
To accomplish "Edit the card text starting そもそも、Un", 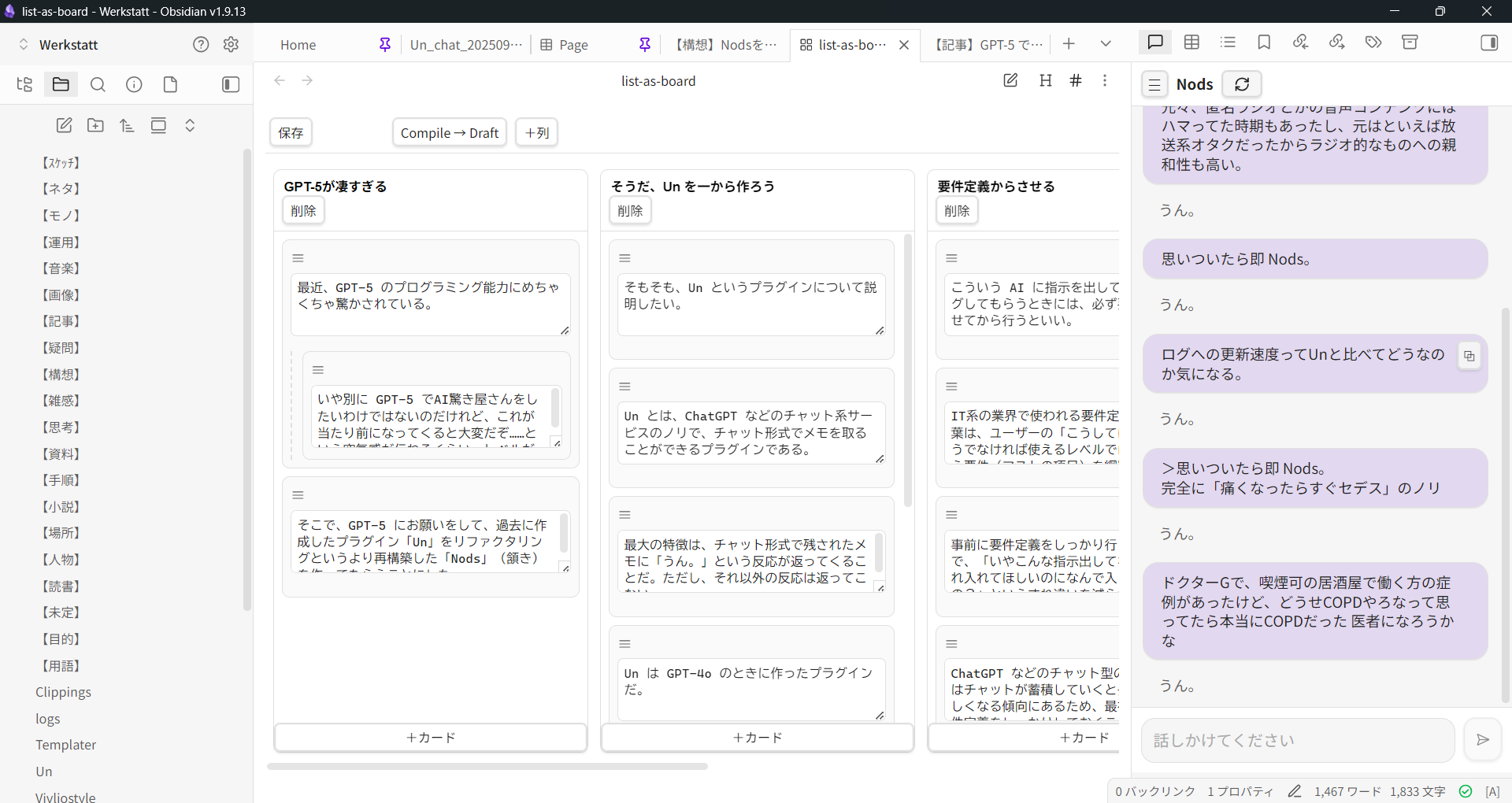I will coord(751,304).
